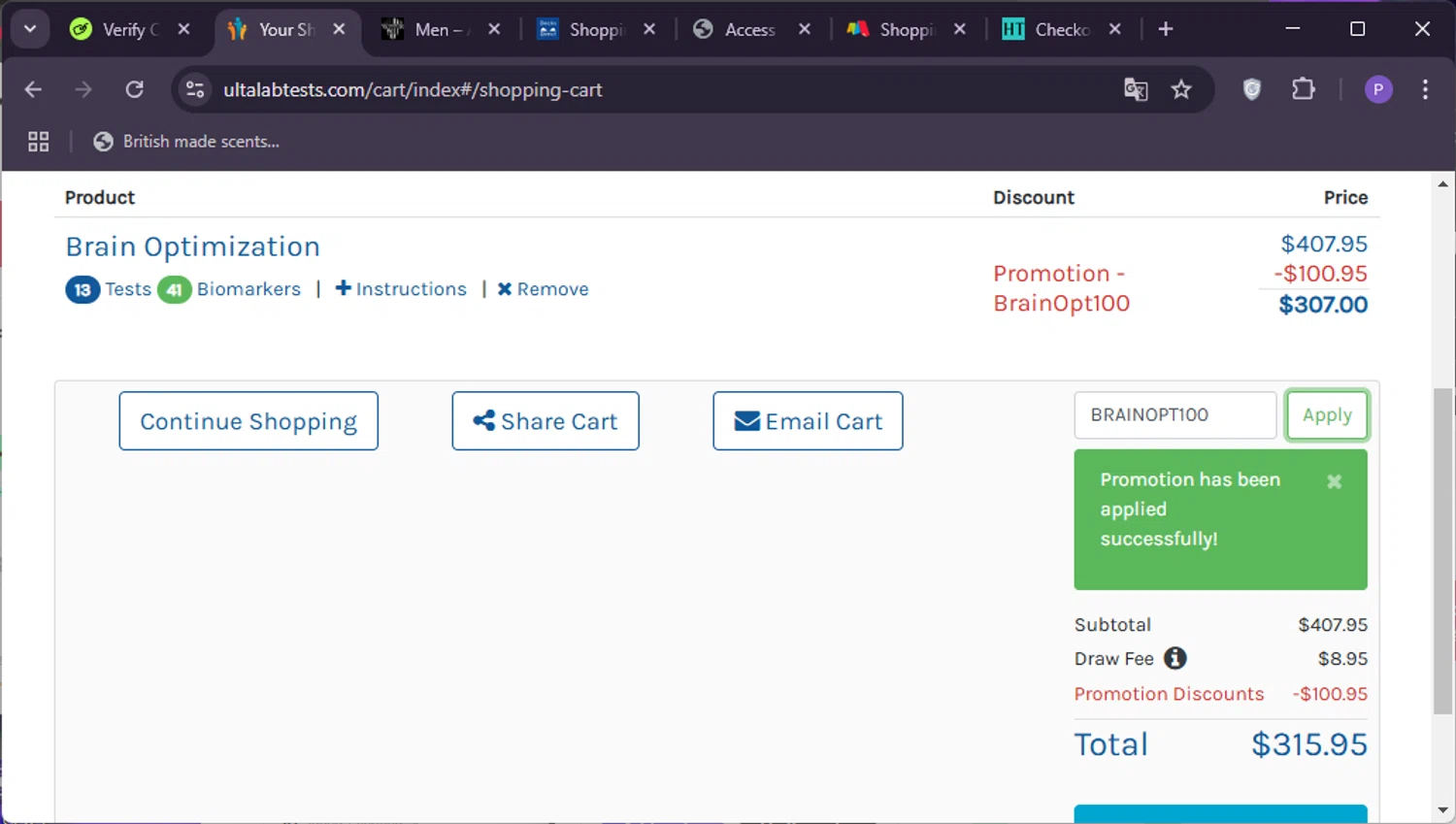1456x824 pixels.
Task: Dismiss the promotion success message
Action: 1334,481
